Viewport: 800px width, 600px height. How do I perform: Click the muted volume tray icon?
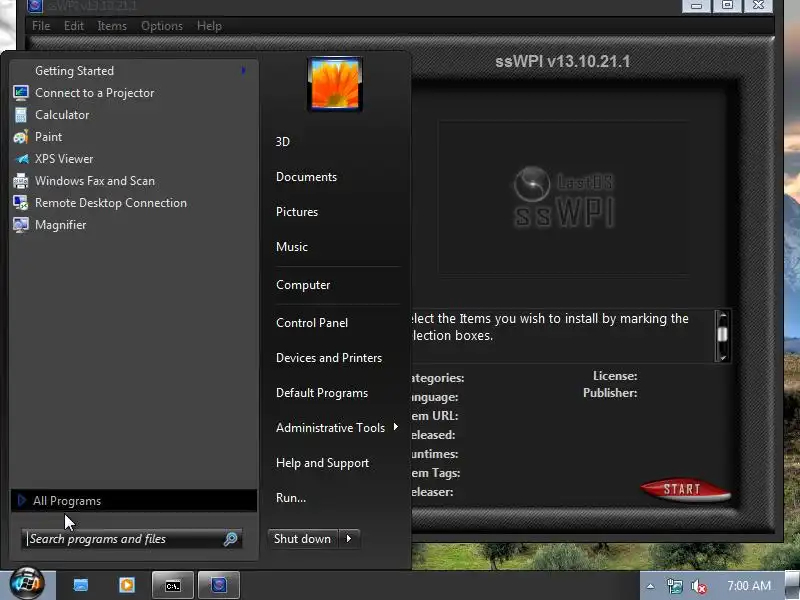click(698, 587)
